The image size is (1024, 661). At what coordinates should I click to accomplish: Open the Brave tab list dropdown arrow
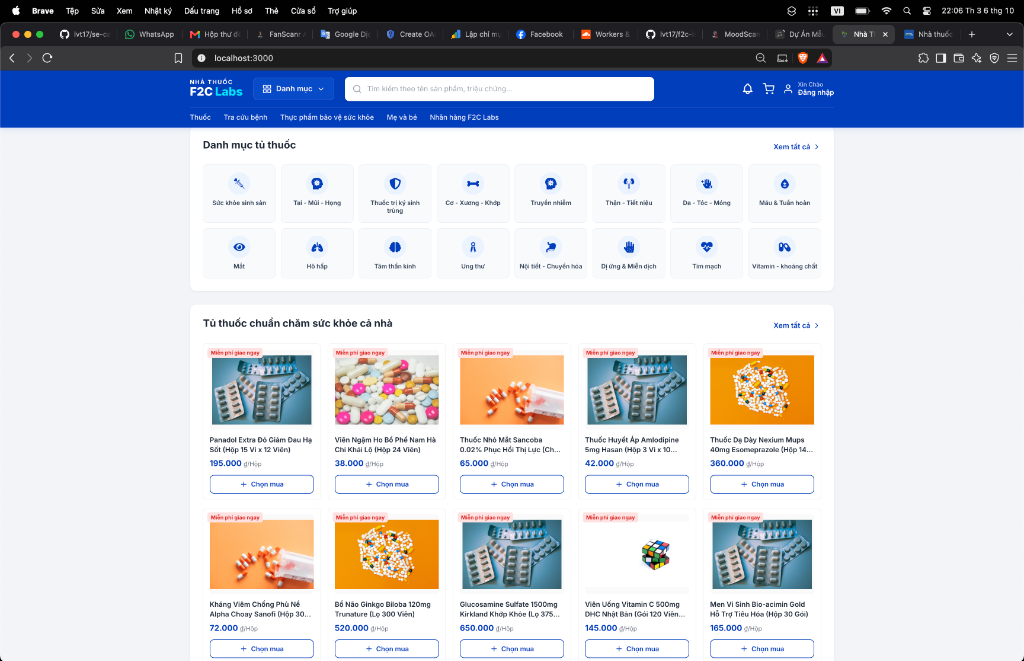(x=1010, y=34)
